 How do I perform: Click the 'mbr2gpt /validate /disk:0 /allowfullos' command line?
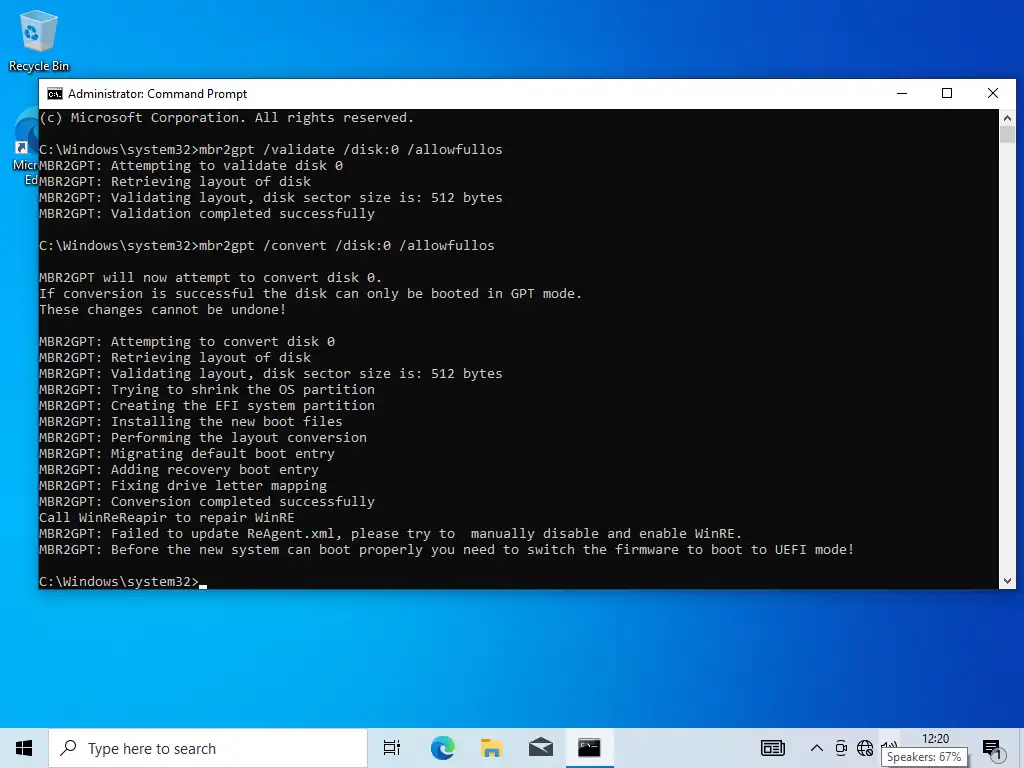pos(351,150)
